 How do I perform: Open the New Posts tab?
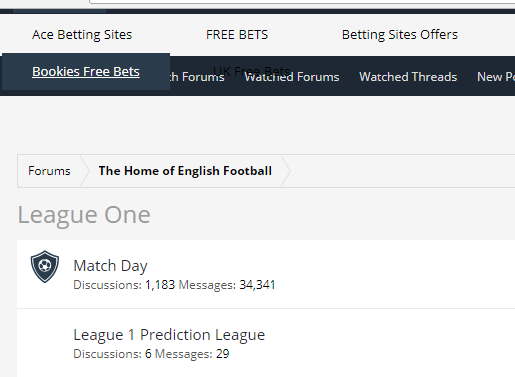pyautogui.click(x=496, y=77)
